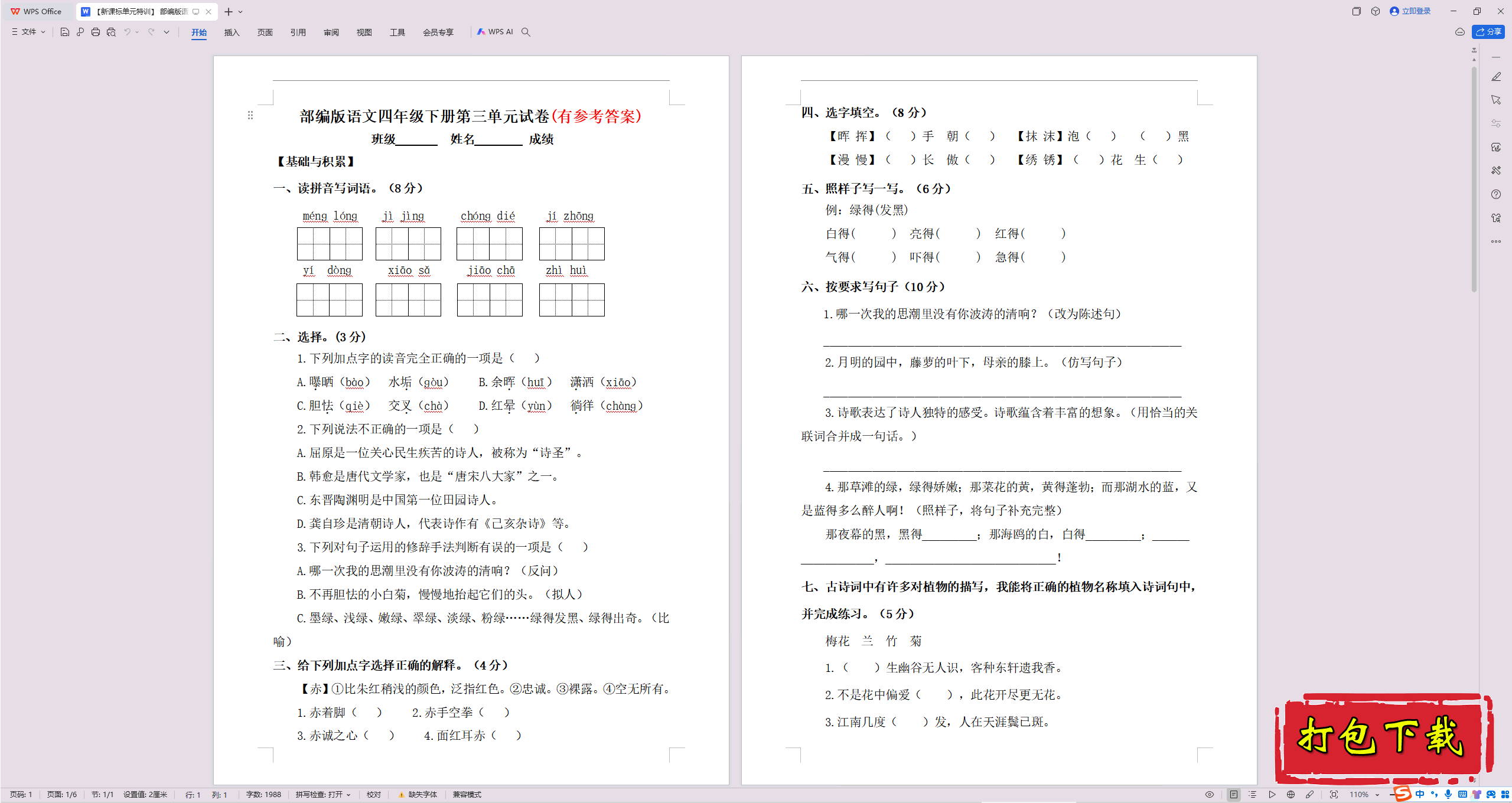Click the Redo arrow icon
The height and width of the screenshot is (803, 1512).
pos(151,32)
